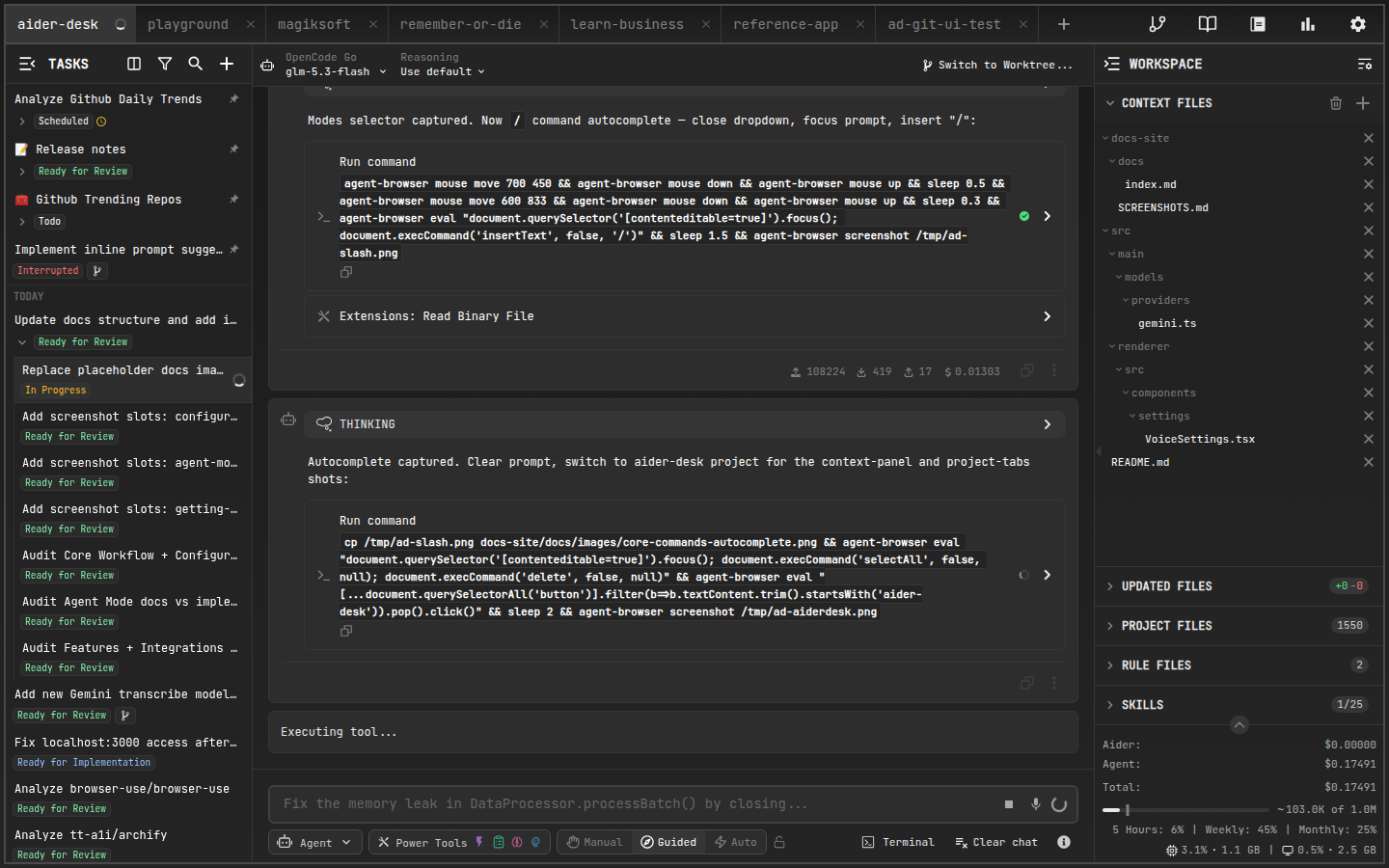
Task: Open worktree branch icon on Implement inline prompt task
Action: (x=96, y=271)
